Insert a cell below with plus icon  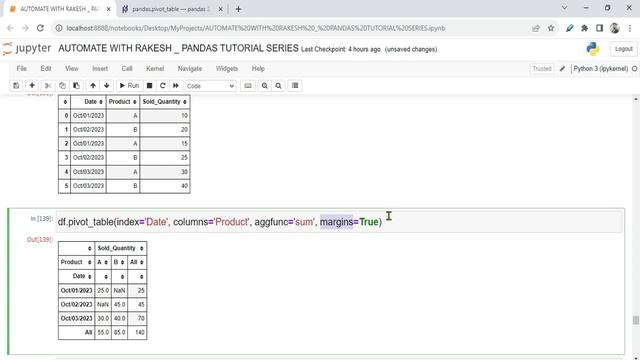click(32, 86)
